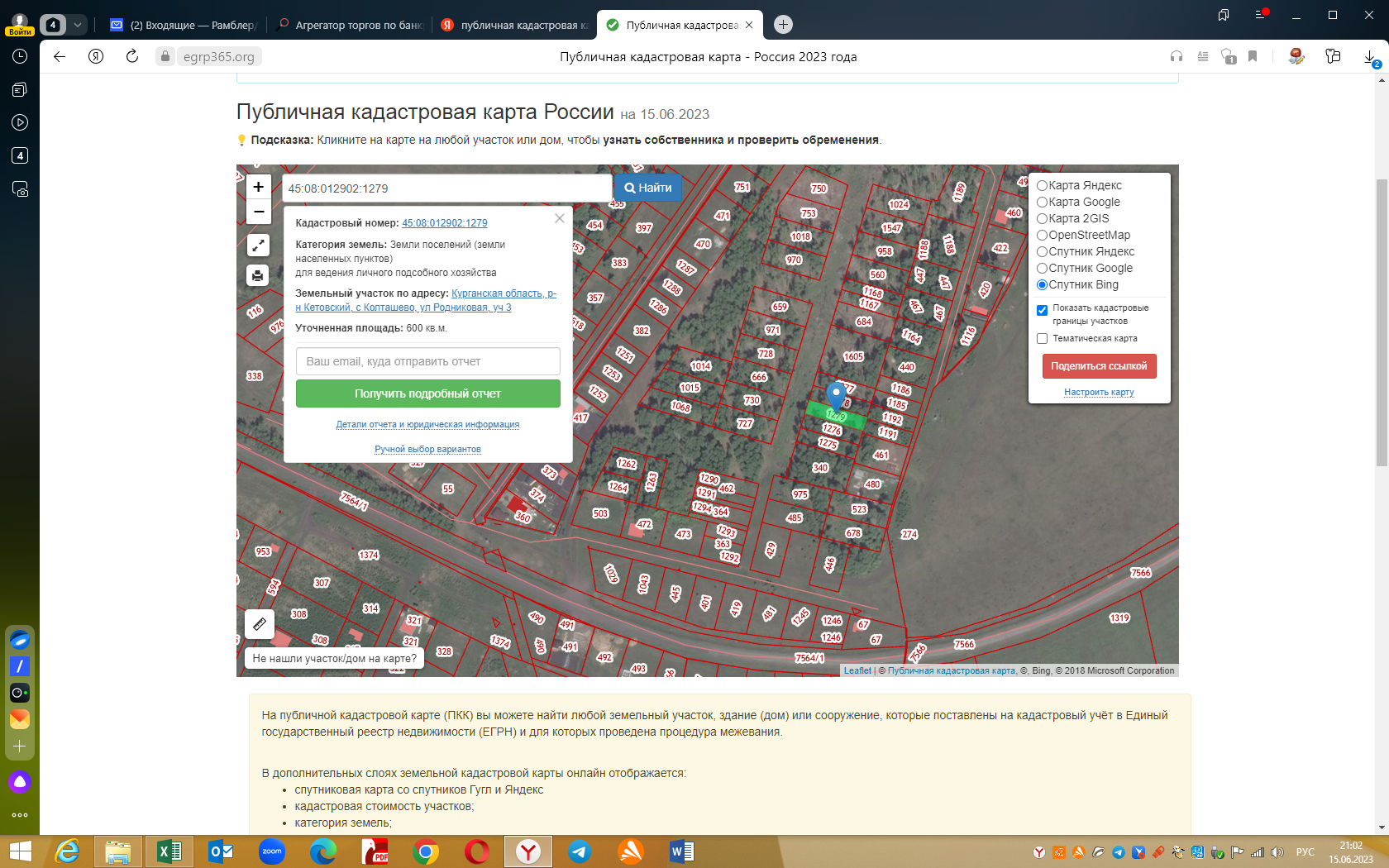Viewport: 1389px width, 868px height.
Task: Open new tab with plus button
Action: [783, 25]
